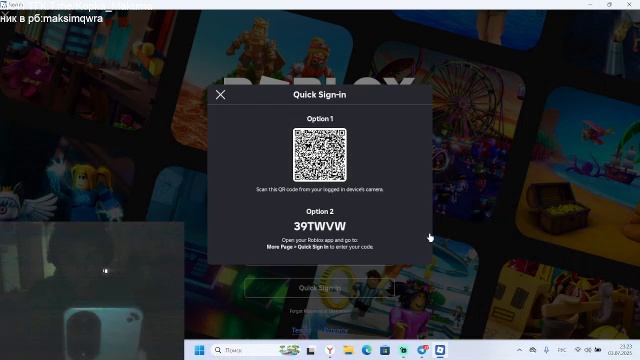
Task: Open volume control from the tray
Action: click(588, 350)
